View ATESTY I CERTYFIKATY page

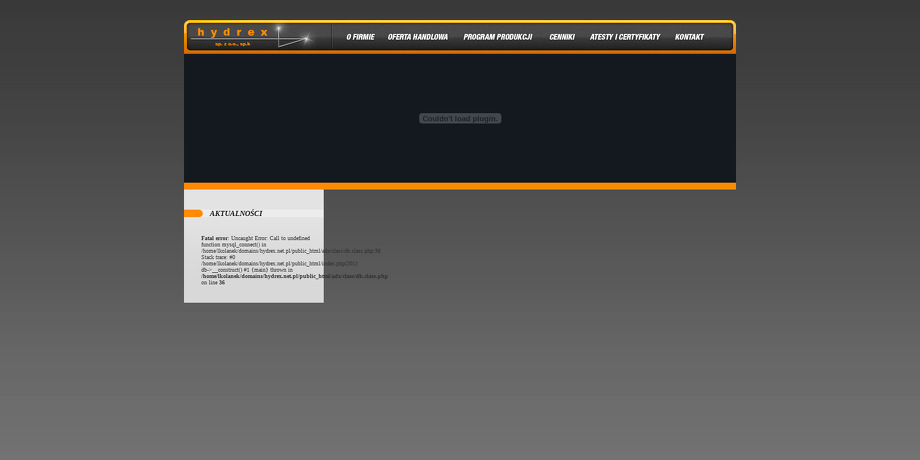[x=625, y=37]
